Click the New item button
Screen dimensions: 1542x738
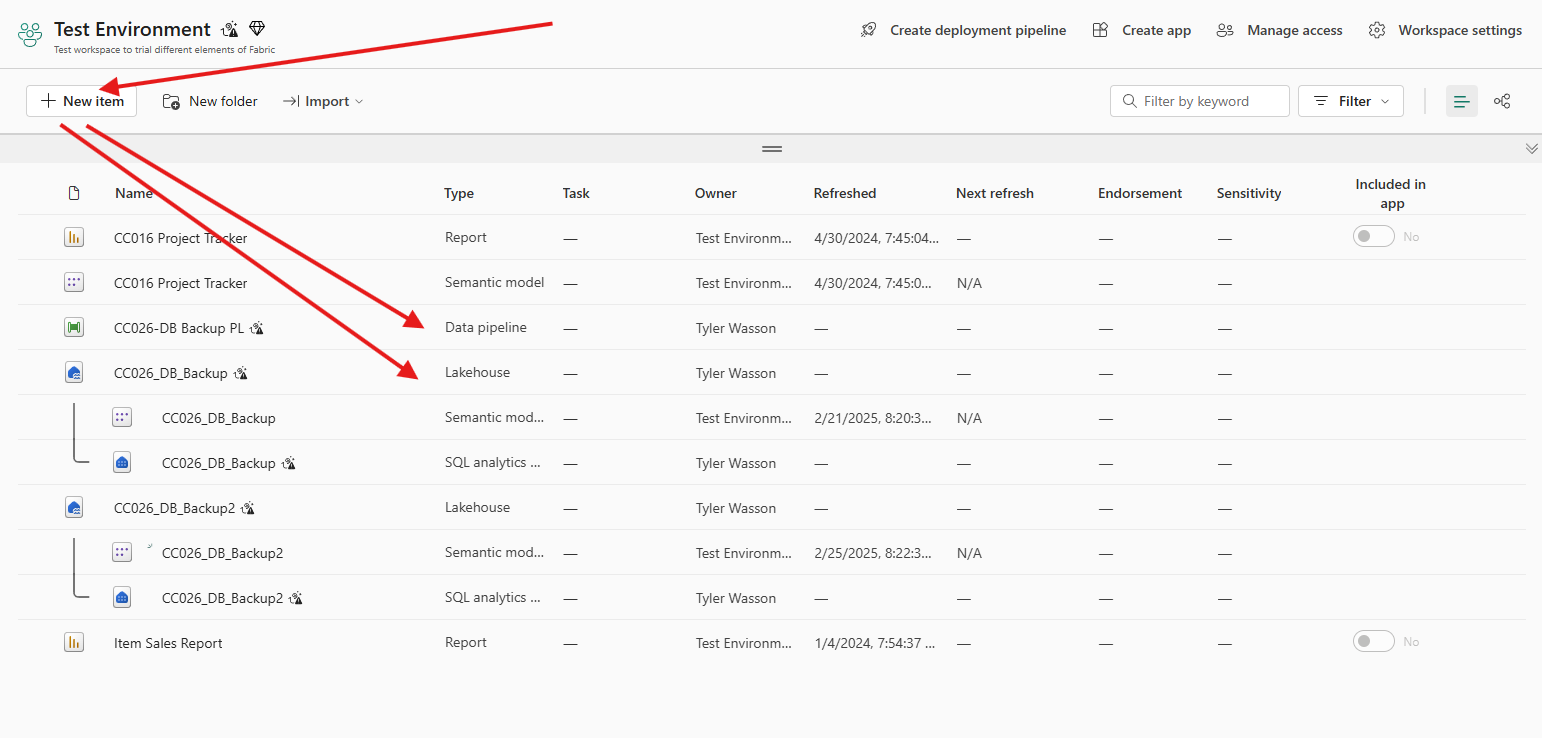(x=81, y=101)
